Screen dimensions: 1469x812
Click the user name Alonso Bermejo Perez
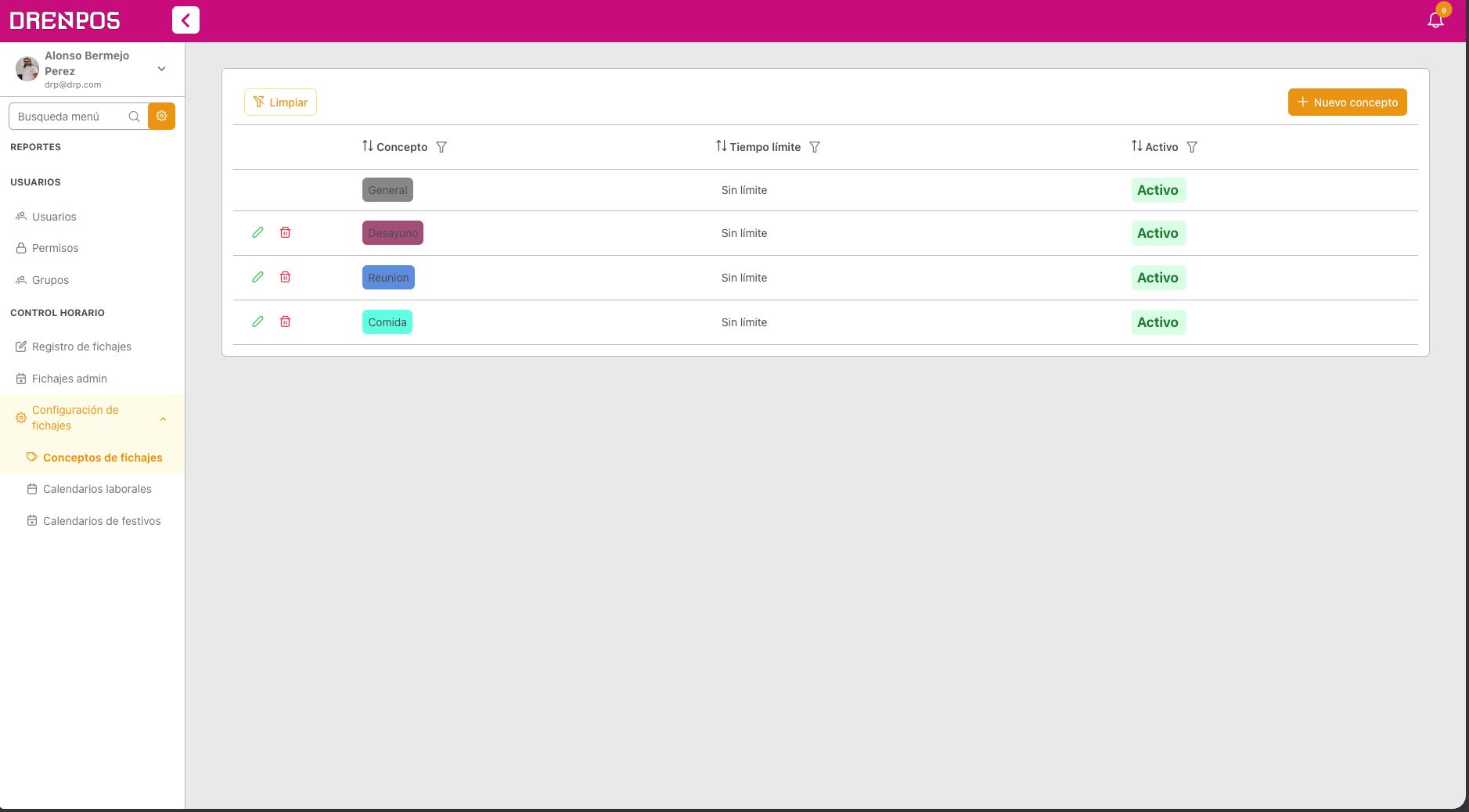click(87, 63)
